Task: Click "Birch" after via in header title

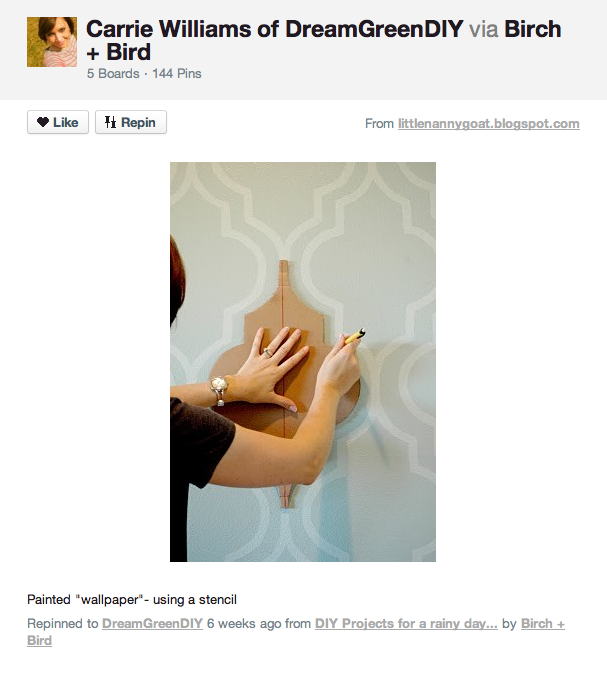Action: click(533, 29)
